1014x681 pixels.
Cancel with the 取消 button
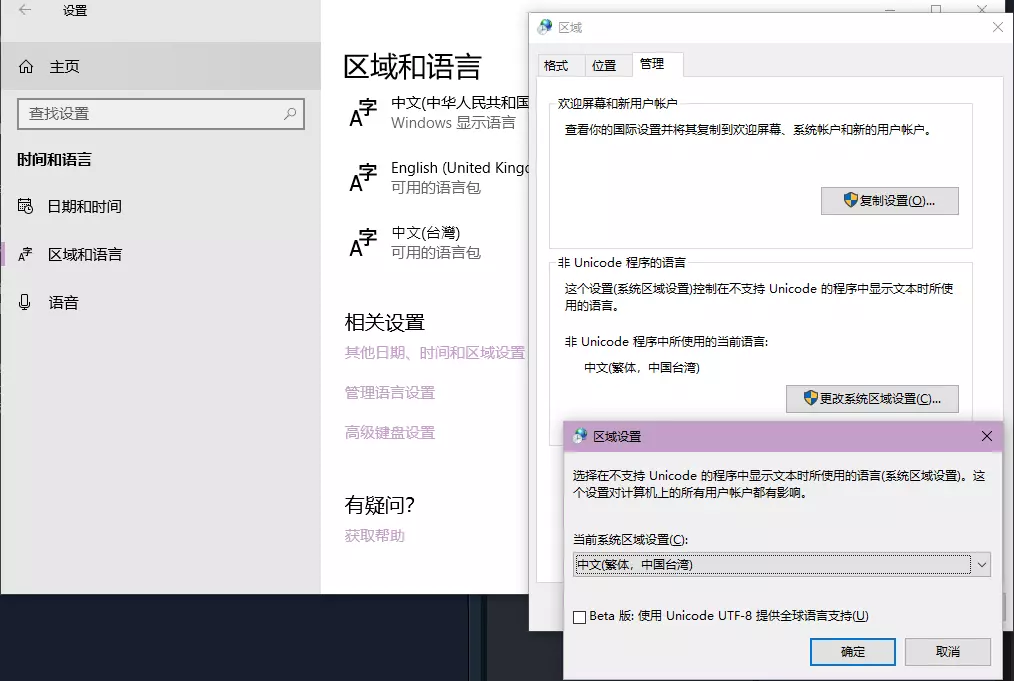point(948,652)
